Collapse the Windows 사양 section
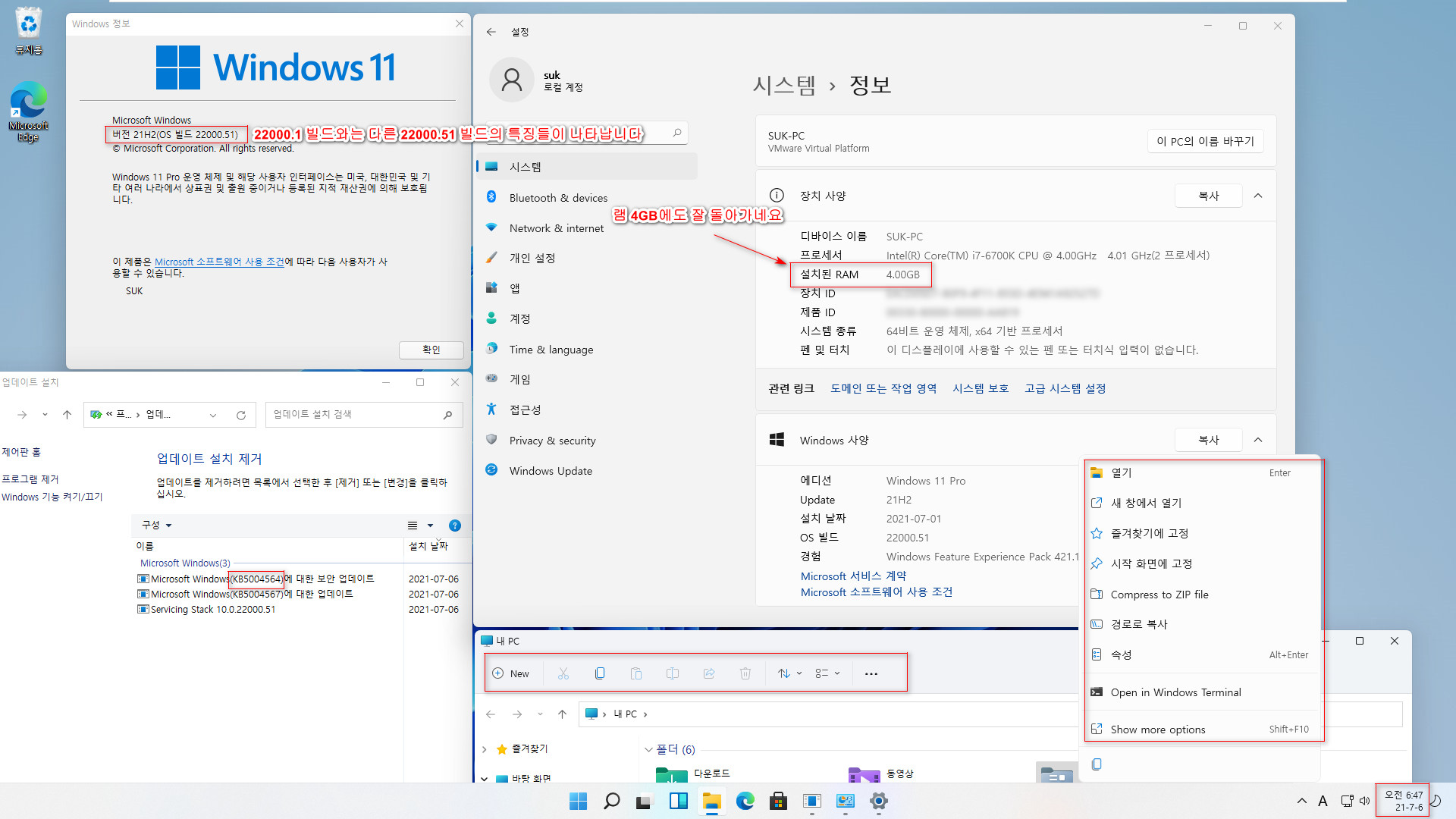The height and width of the screenshot is (819, 1456). [x=1258, y=440]
